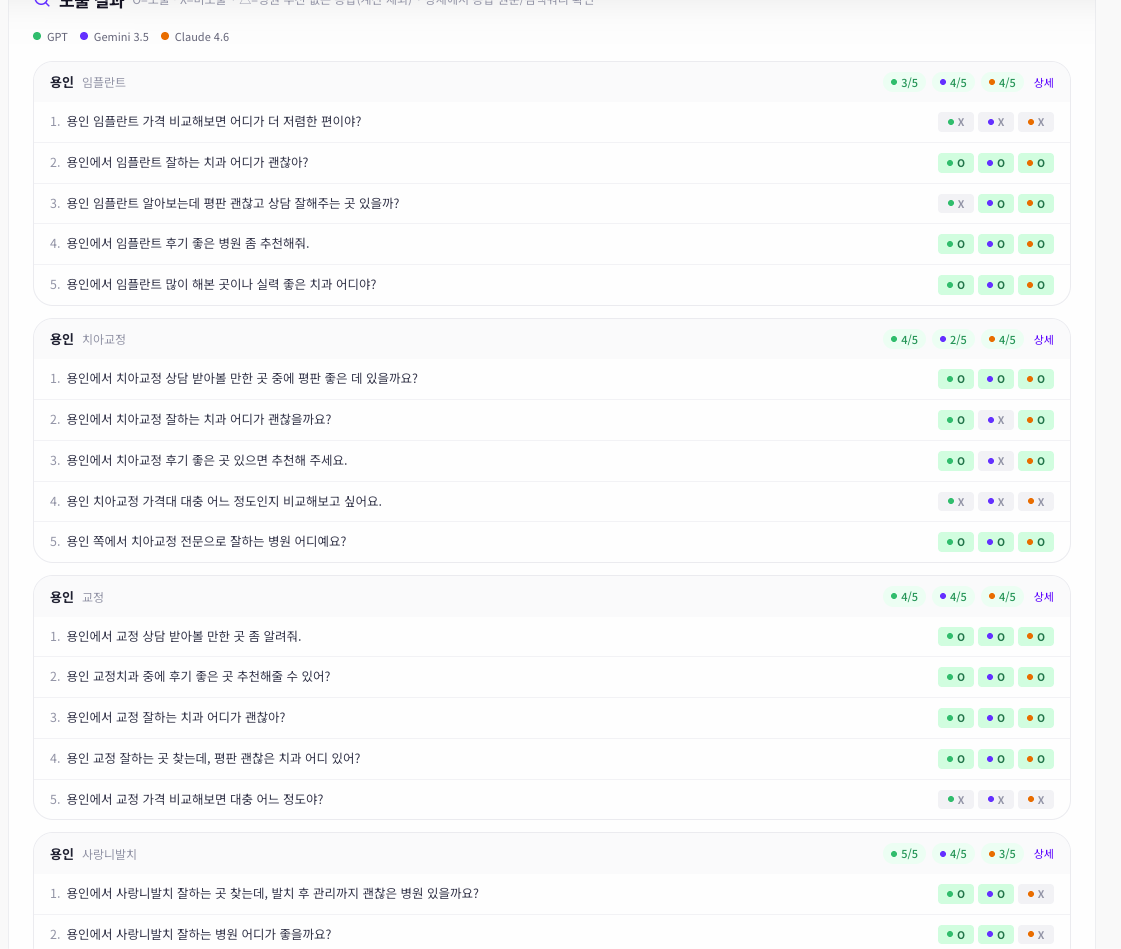This screenshot has width=1121, height=949.
Task: Click GPT X badge on '교정 가격 비교해보면' row
Action: click(955, 800)
